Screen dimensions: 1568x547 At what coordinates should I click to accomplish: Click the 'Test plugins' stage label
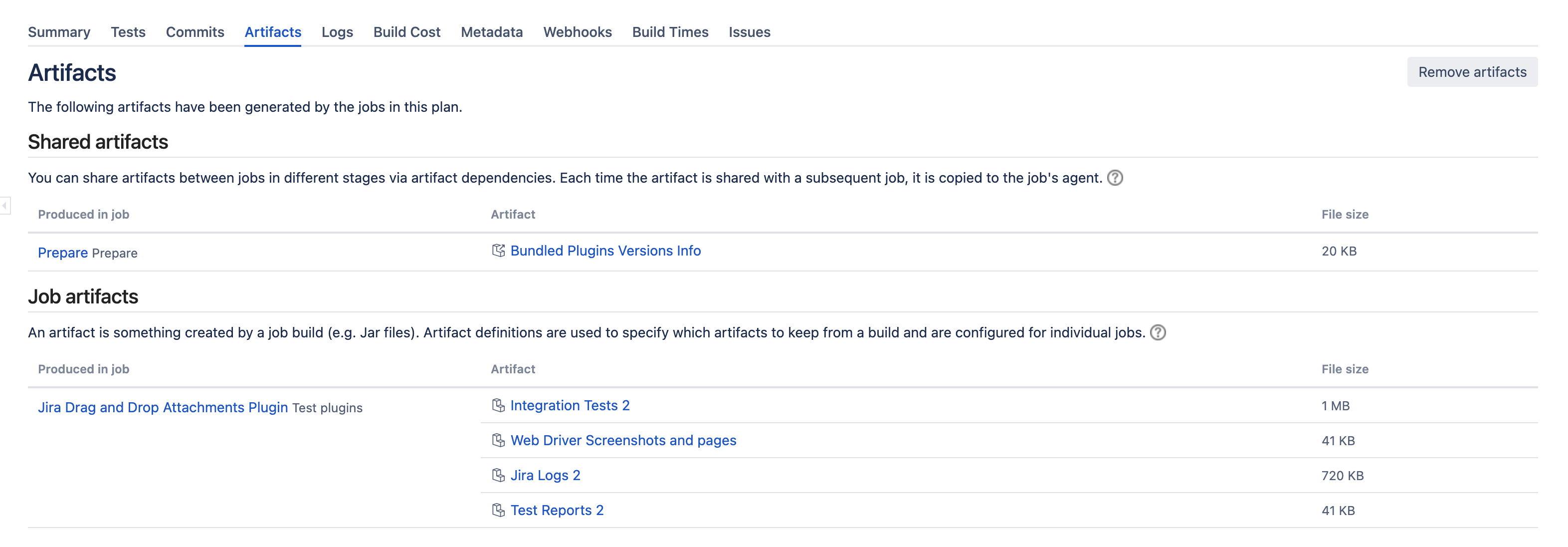[x=327, y=408]
